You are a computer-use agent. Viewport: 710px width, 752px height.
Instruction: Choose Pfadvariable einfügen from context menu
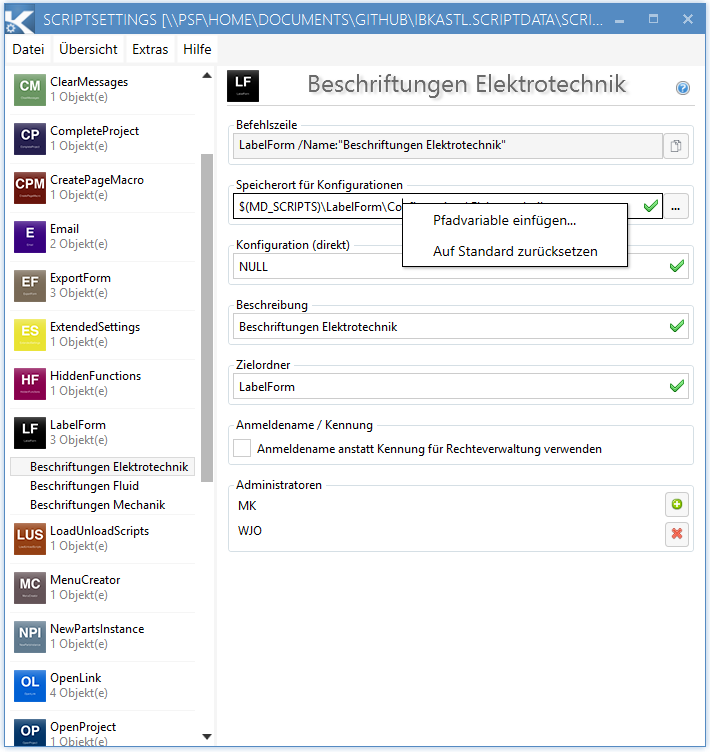point(504,221)
